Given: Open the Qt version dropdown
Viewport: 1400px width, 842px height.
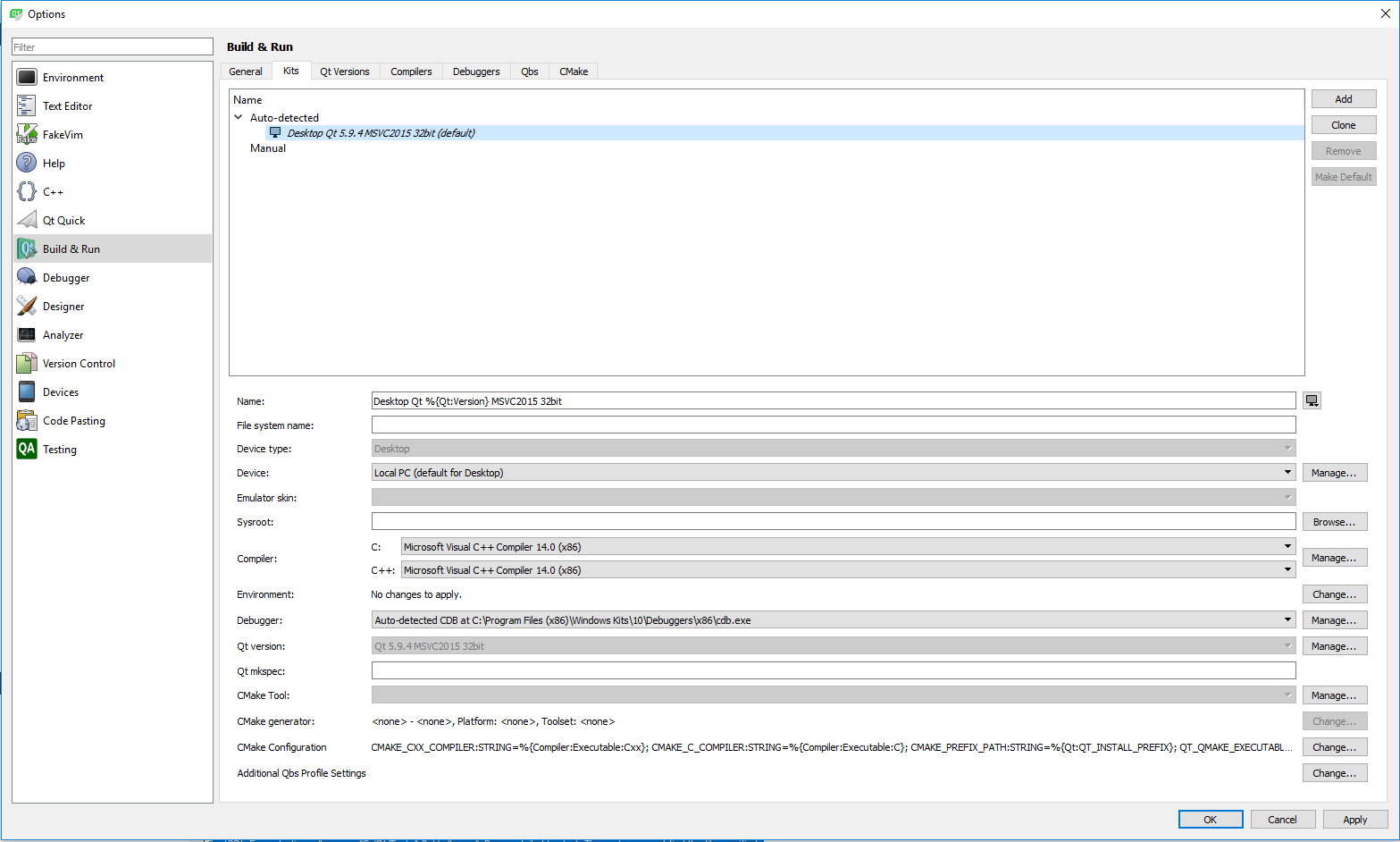Looking at the screenshot, I should click(x=834, y=646).
